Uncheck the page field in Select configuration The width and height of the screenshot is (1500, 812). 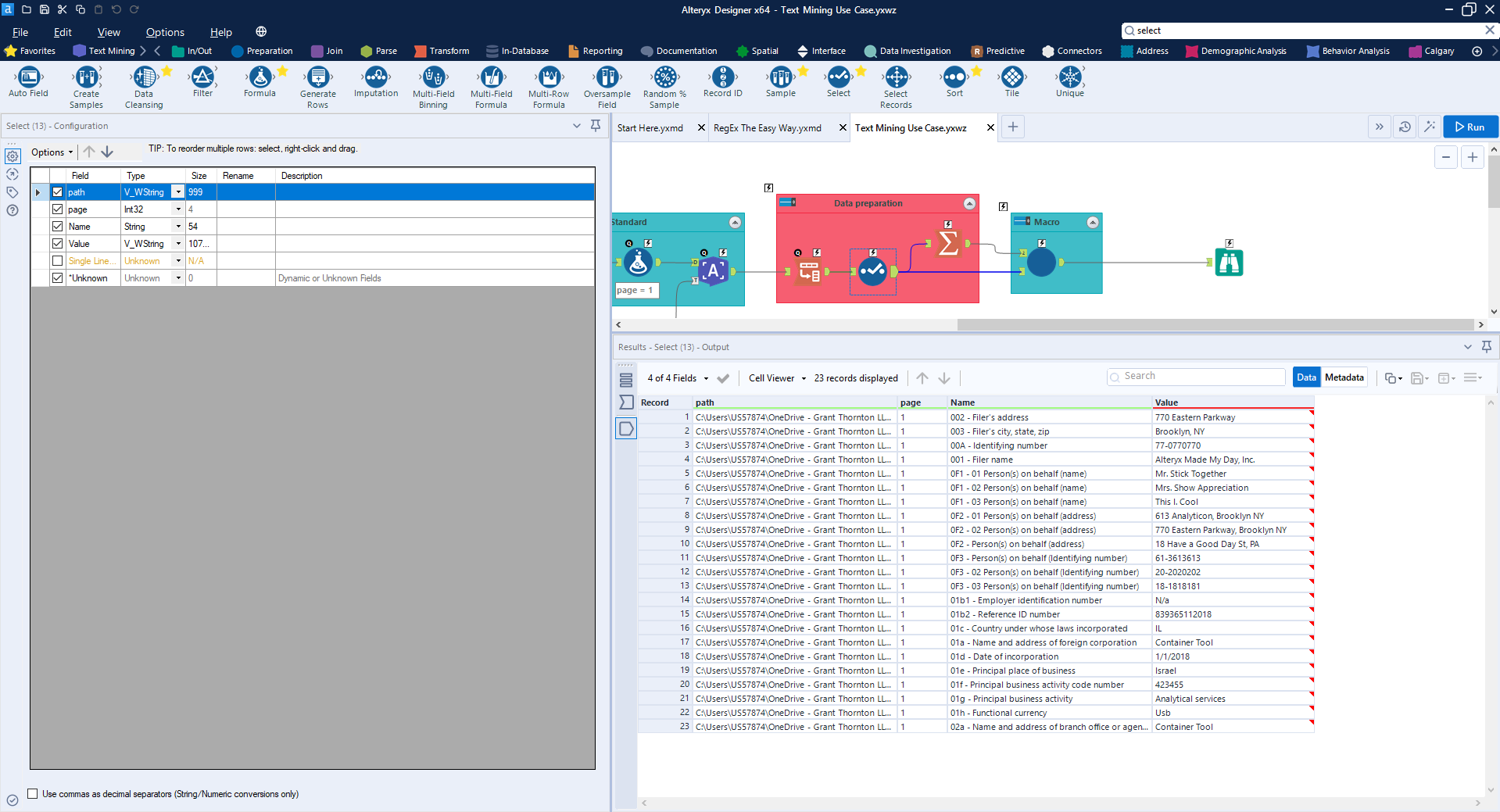[57, 209]
